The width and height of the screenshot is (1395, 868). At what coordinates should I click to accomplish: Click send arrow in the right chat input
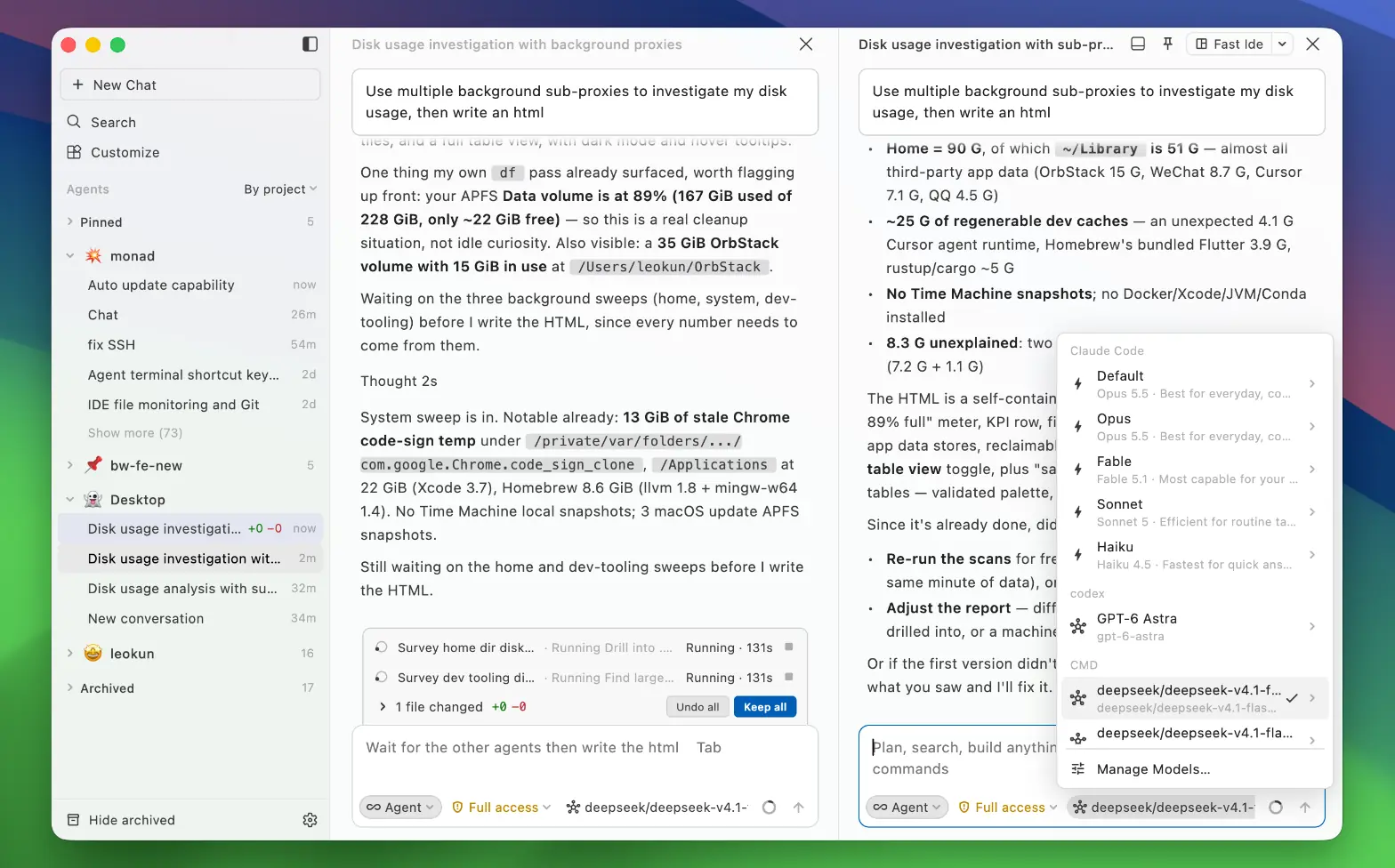[1305, 808]
